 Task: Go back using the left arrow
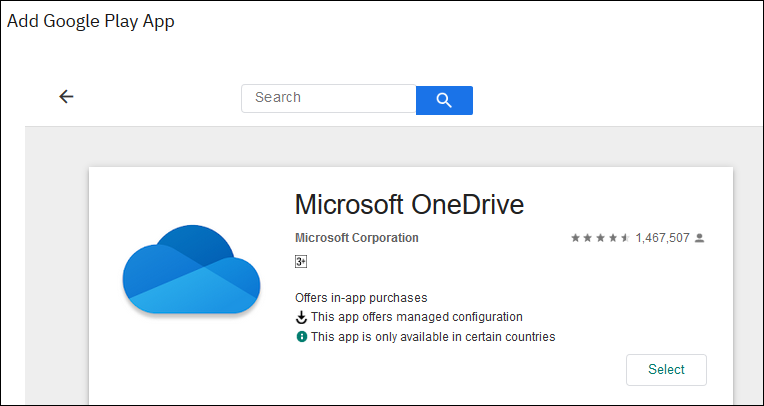coord(66,97)
